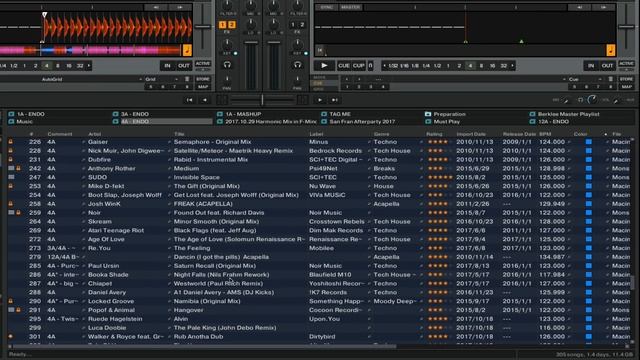Viewport: 640px width, 360px height.
Task: Delete the right deck's Cue point with trash icon
Action: click(x=611, y=79)
